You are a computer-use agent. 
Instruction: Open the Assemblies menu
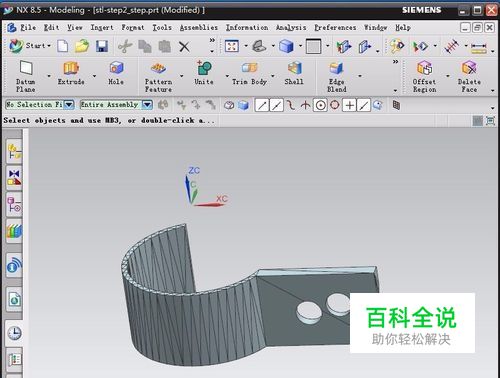pos(199,27)
